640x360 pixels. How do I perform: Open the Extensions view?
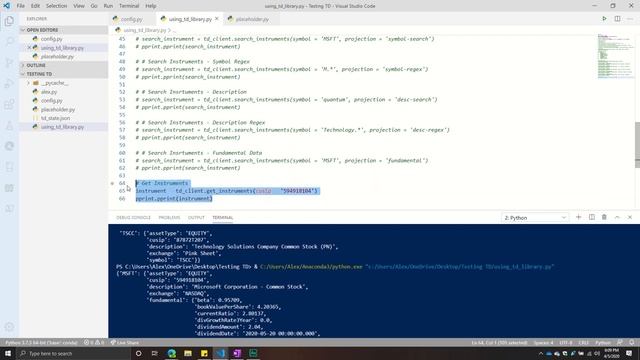[x=9, y=104]
